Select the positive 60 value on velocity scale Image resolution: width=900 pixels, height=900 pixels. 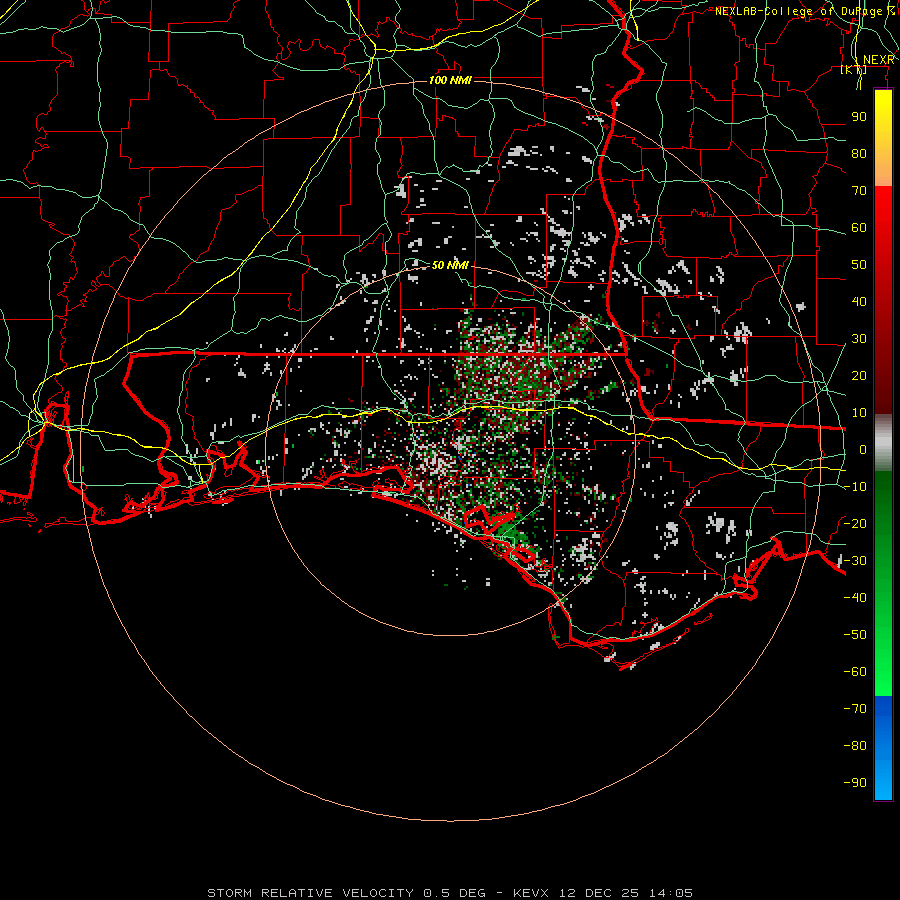pyautogui.click(x=859, y=227)
